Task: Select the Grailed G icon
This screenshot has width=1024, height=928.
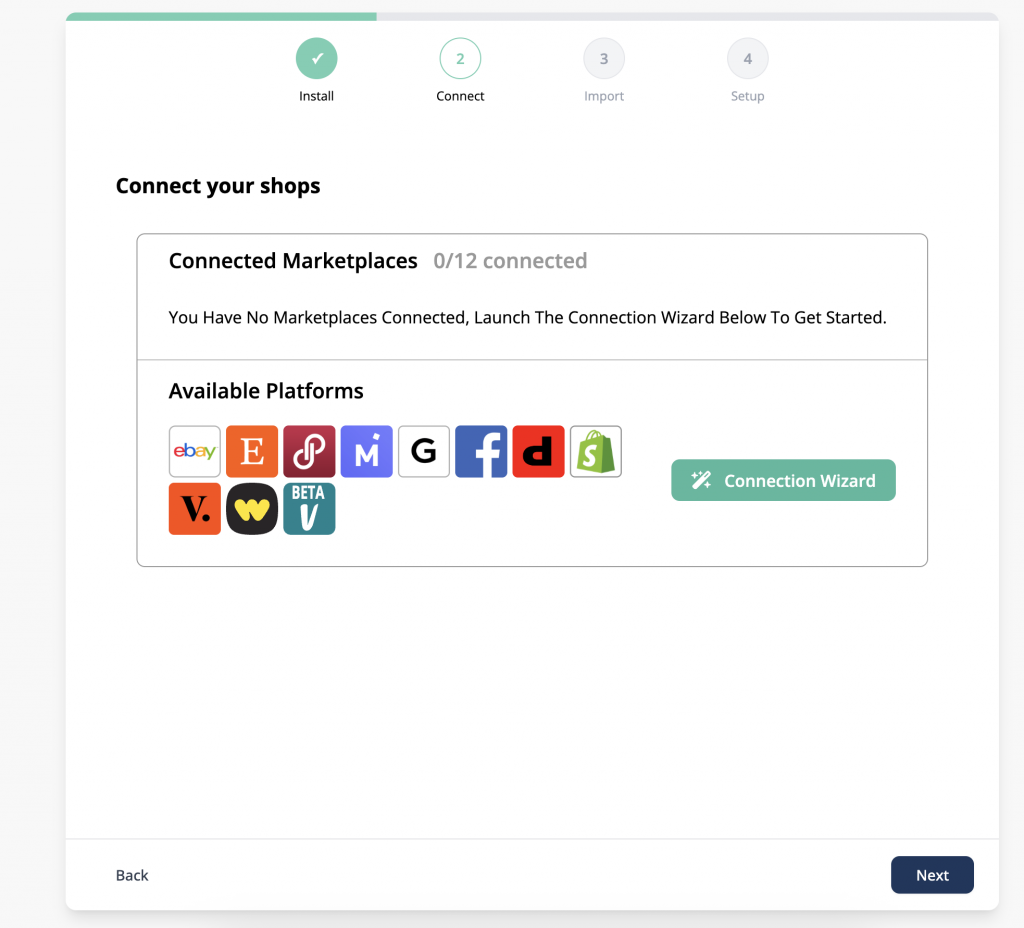Action: (x=424, y=452)
